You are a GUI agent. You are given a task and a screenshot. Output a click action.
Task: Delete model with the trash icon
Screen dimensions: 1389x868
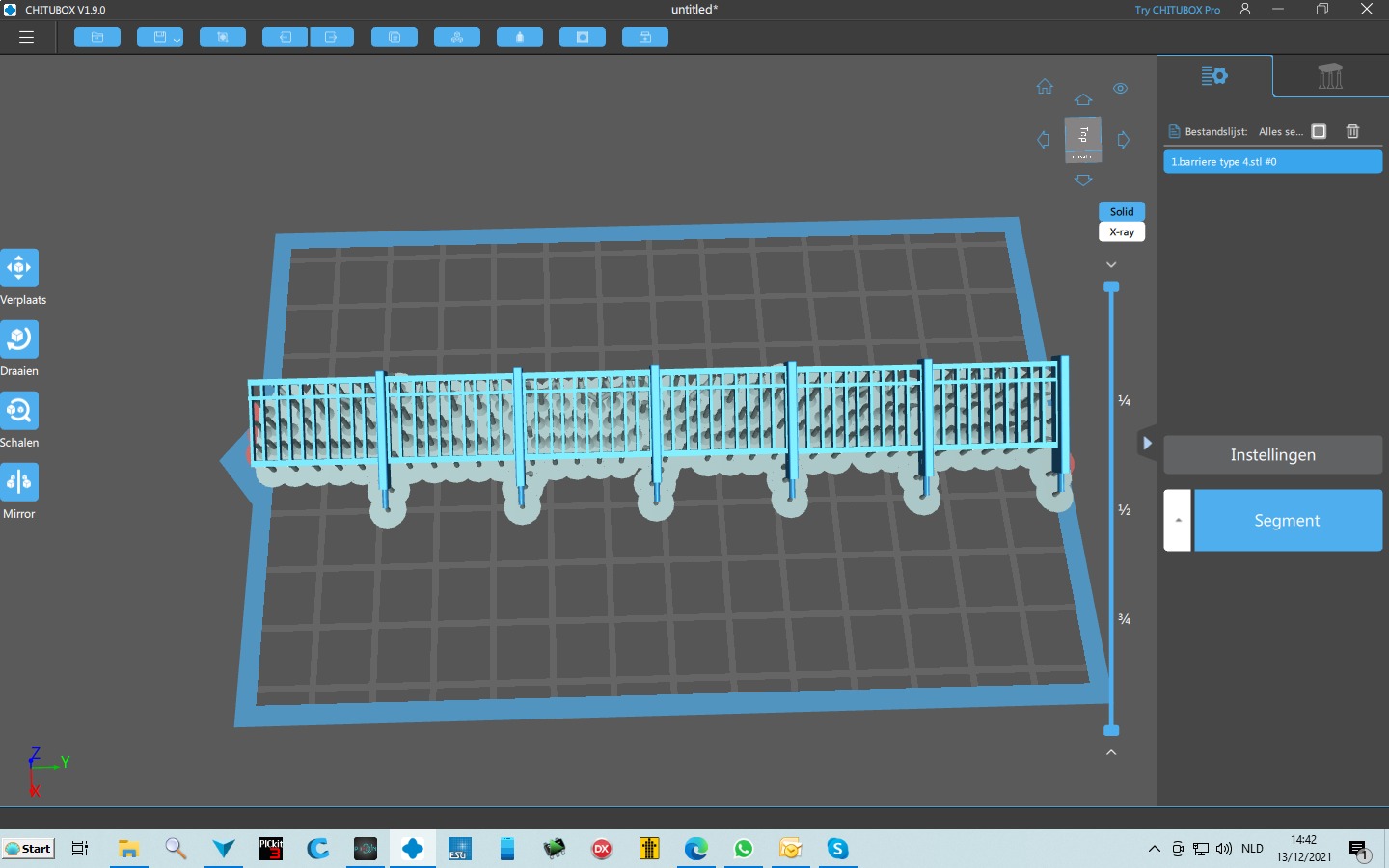tap(1352, 132)
